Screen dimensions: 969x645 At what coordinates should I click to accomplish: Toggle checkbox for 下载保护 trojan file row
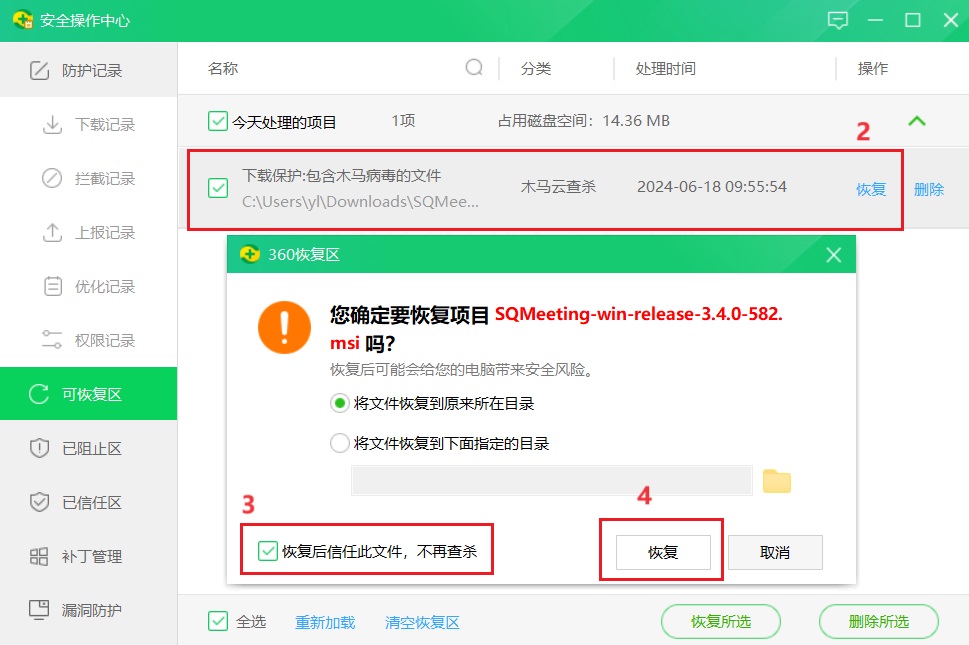pos(218,188)
